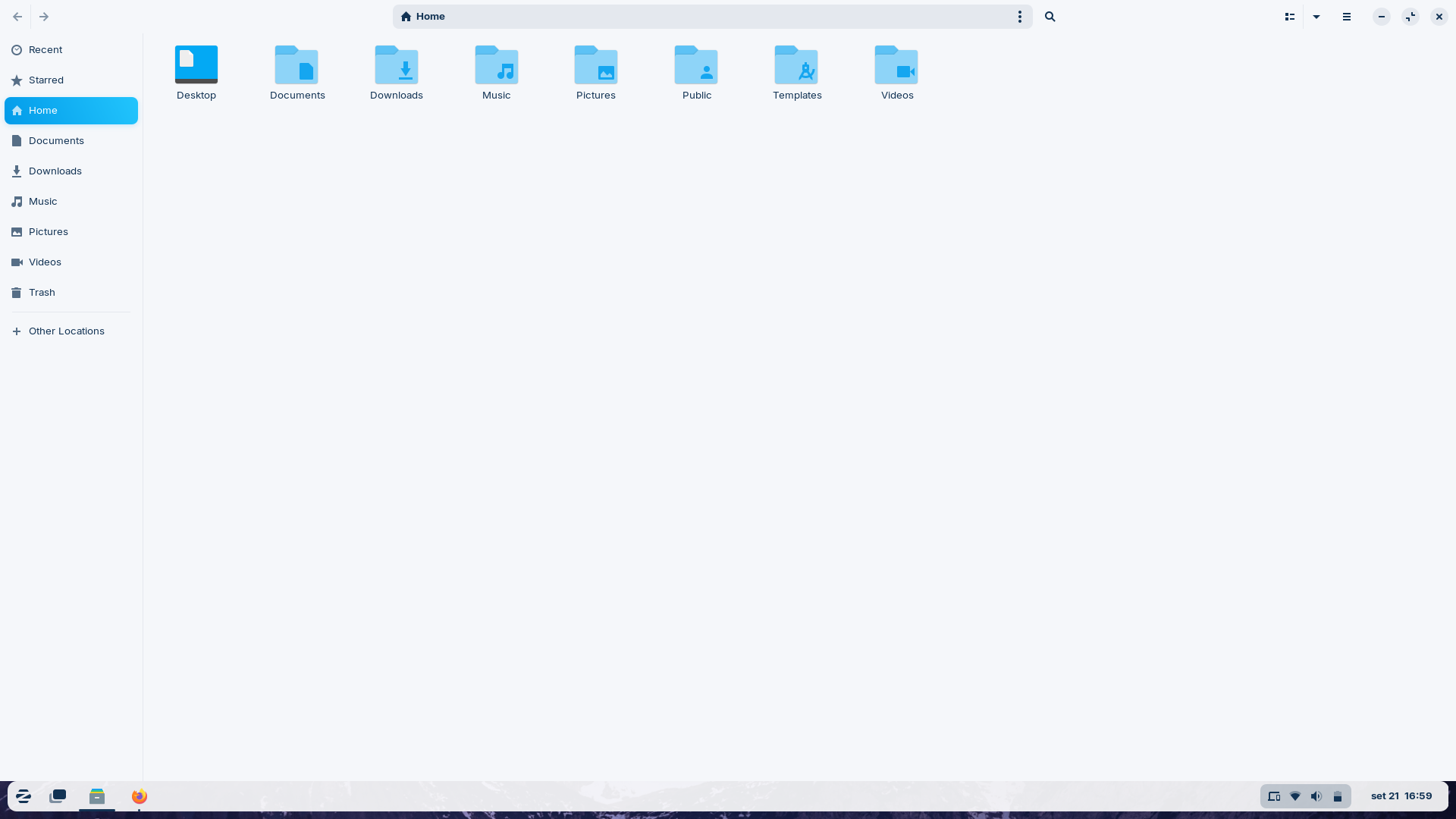Viewport: 1456px width, 819px height.
Task: Go back with the back arrow
Action: [x=17, y=17]
